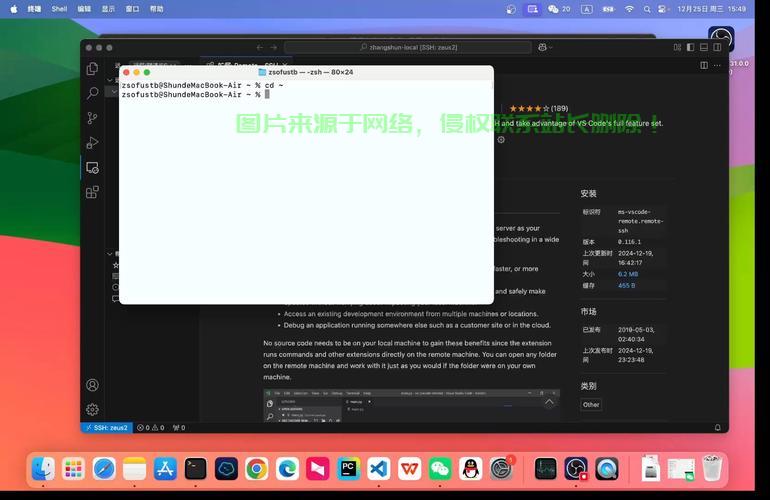The image size is (770, 500).
Task: Open the 终端 (Terminal) application menu
Action: [x=34, y=9]
